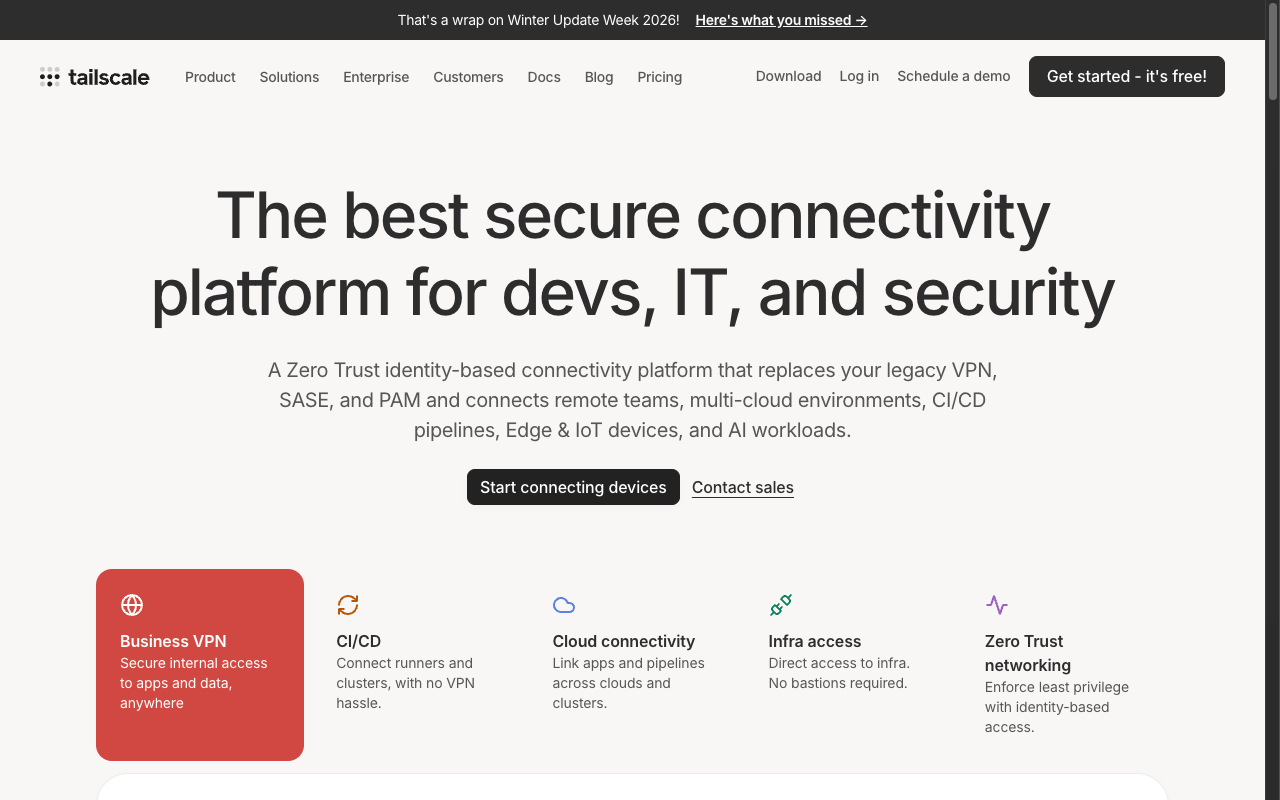Viewport: 1280px width, 800px height.
Task: Click Log in
Action: coord(859,76)
